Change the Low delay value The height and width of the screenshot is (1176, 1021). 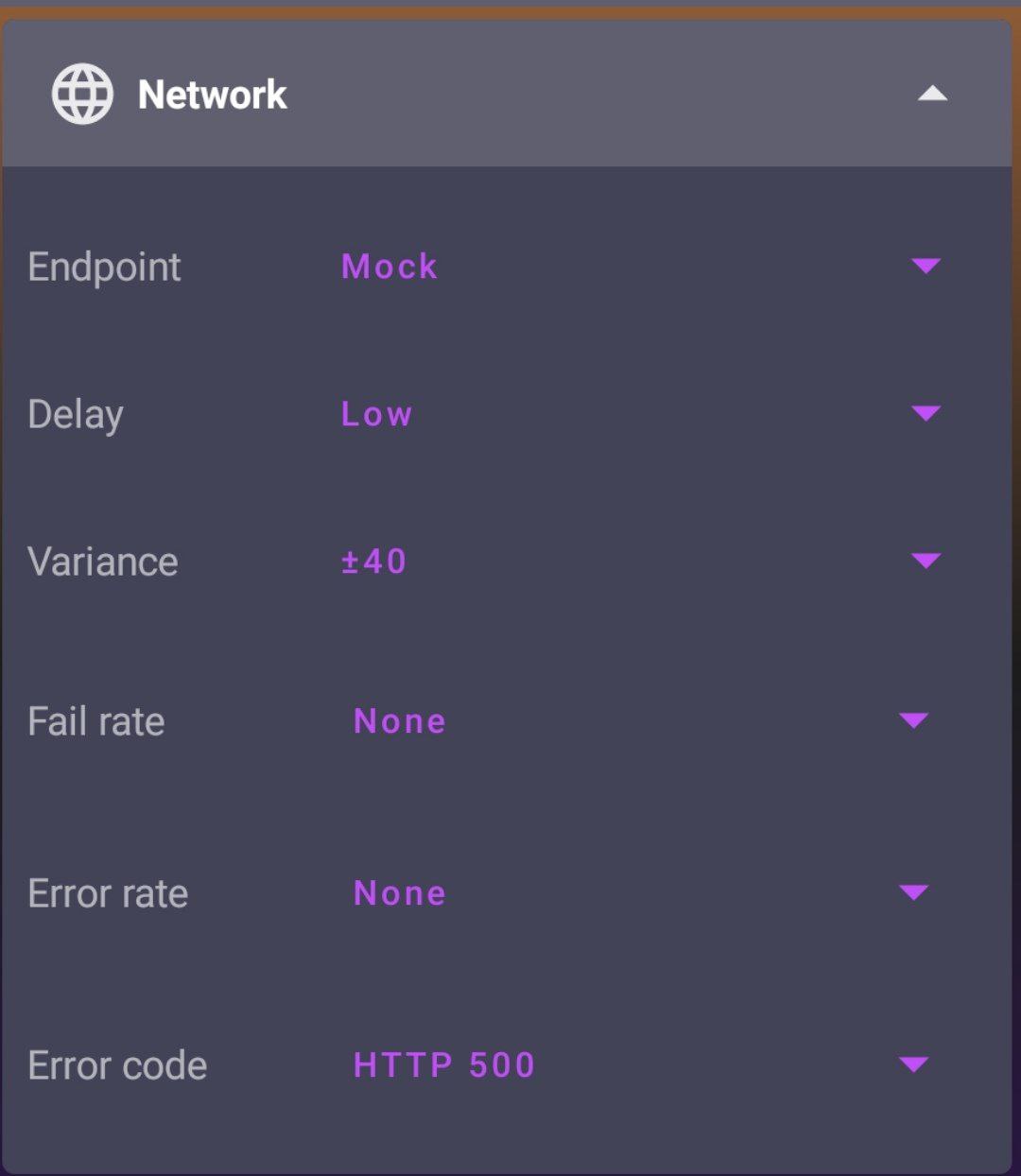[x=376, y=414]
